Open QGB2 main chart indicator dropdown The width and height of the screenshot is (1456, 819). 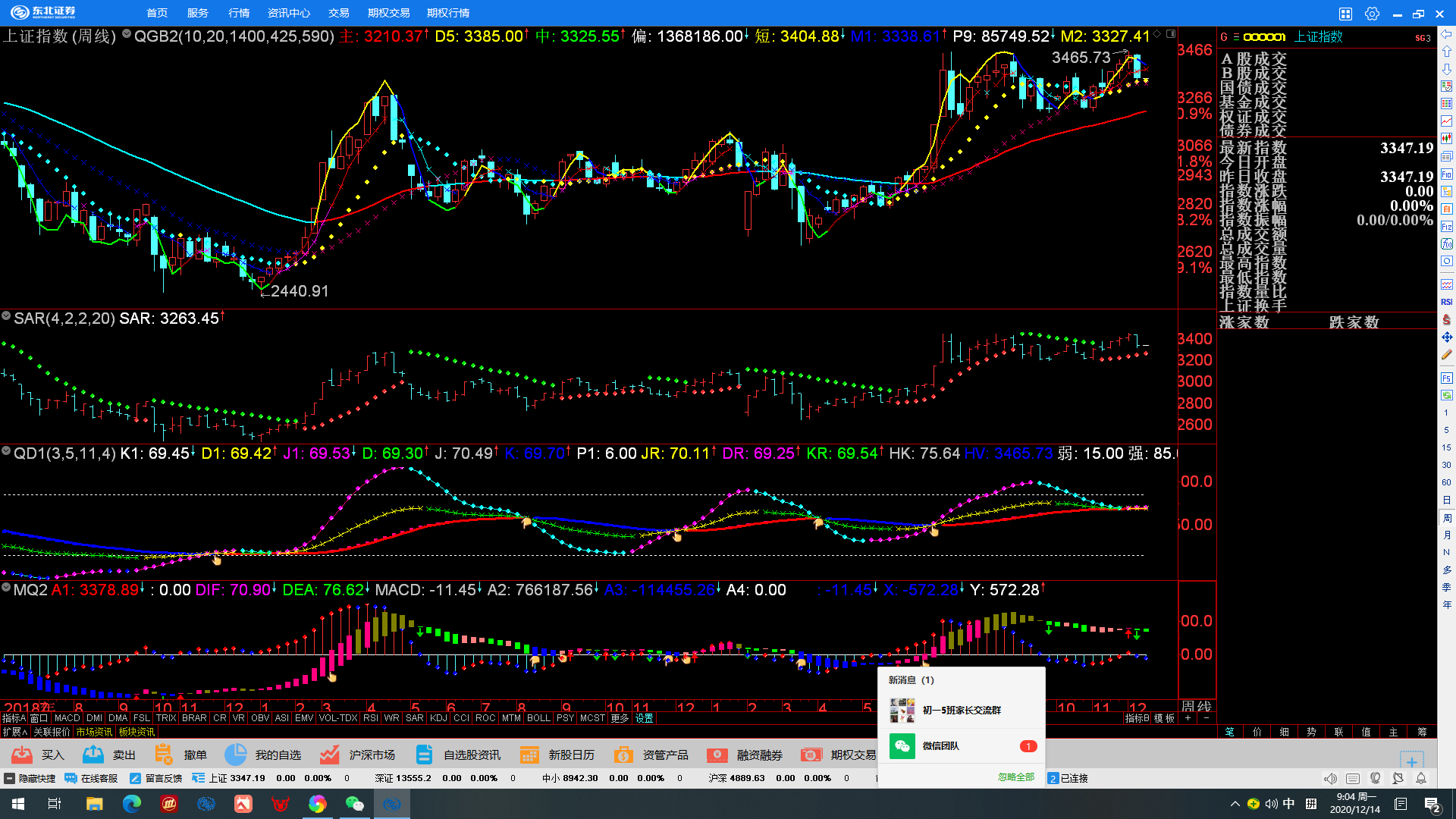[x=127, y=34]
